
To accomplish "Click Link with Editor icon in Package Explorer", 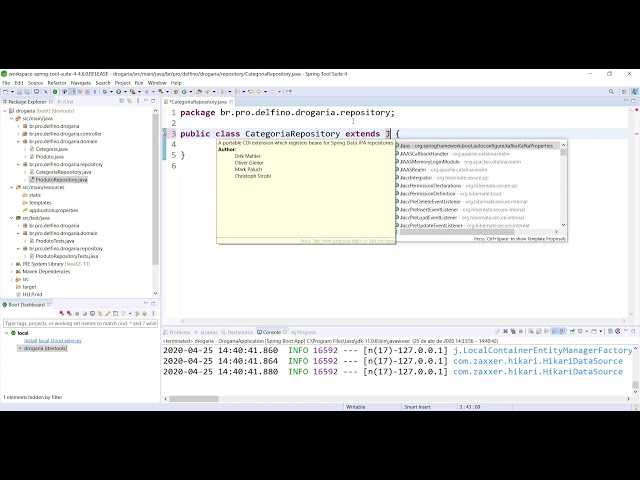I will pos(129,101).
